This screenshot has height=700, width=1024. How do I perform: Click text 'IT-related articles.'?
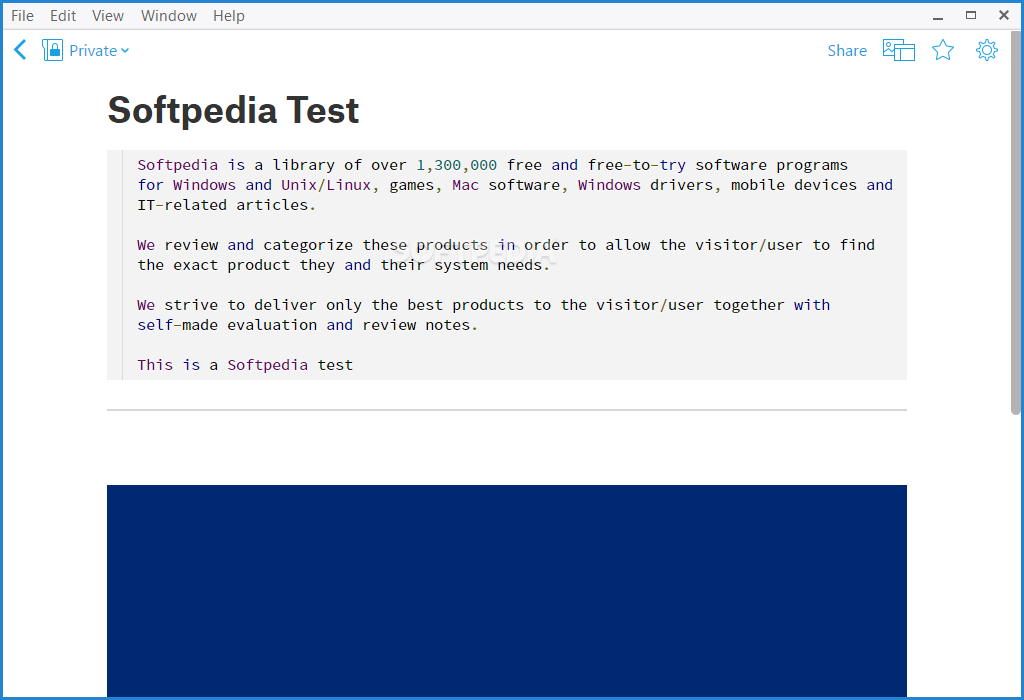tap(226, 205)
